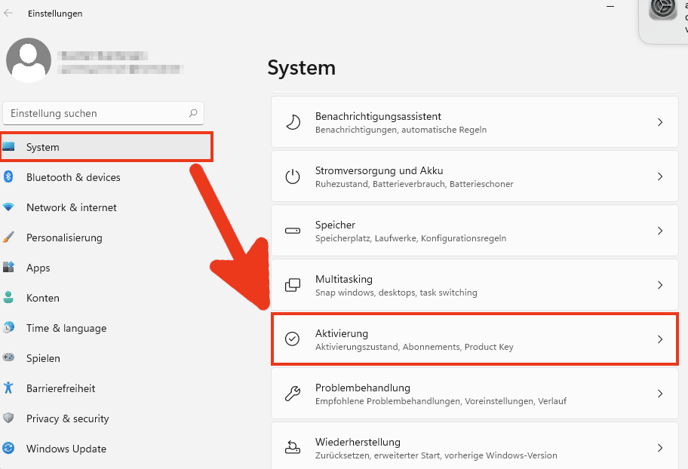Image resolution: width=688 pixels, height=469 pixels.
Task: Go to Time & language section
Action: coord(66,328)
